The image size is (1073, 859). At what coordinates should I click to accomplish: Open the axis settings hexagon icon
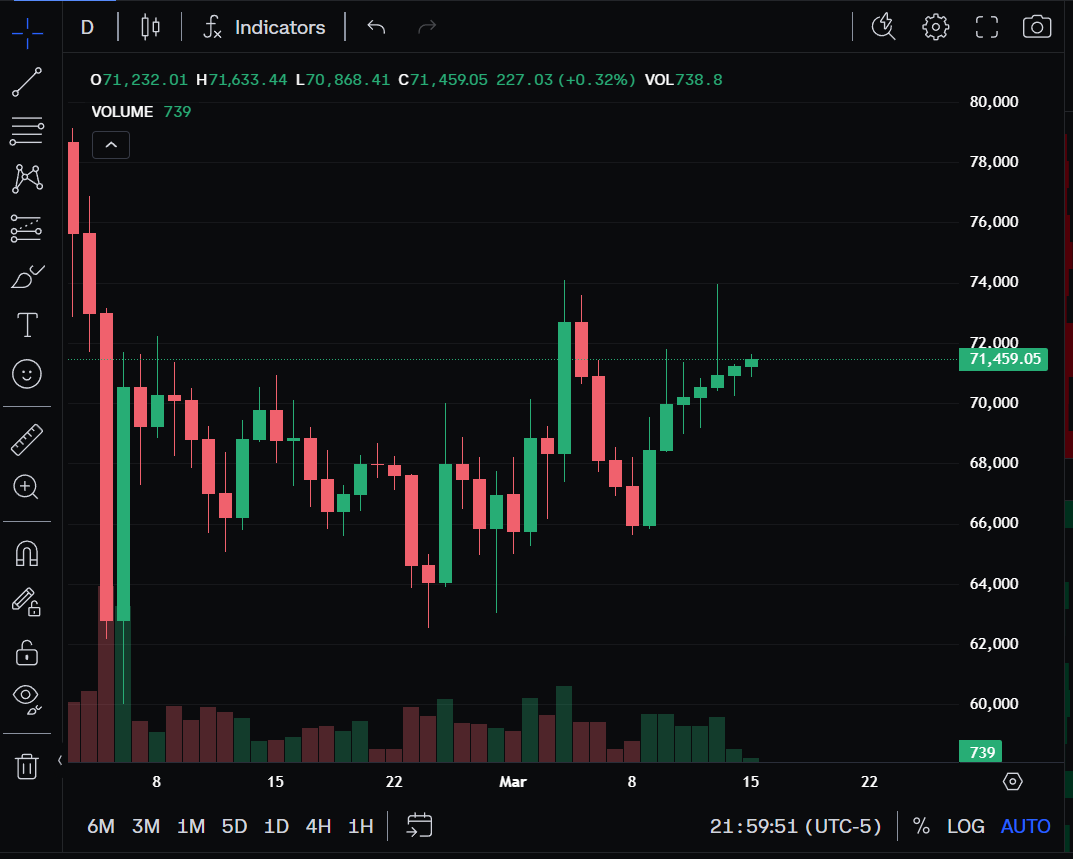[1012, 781]
